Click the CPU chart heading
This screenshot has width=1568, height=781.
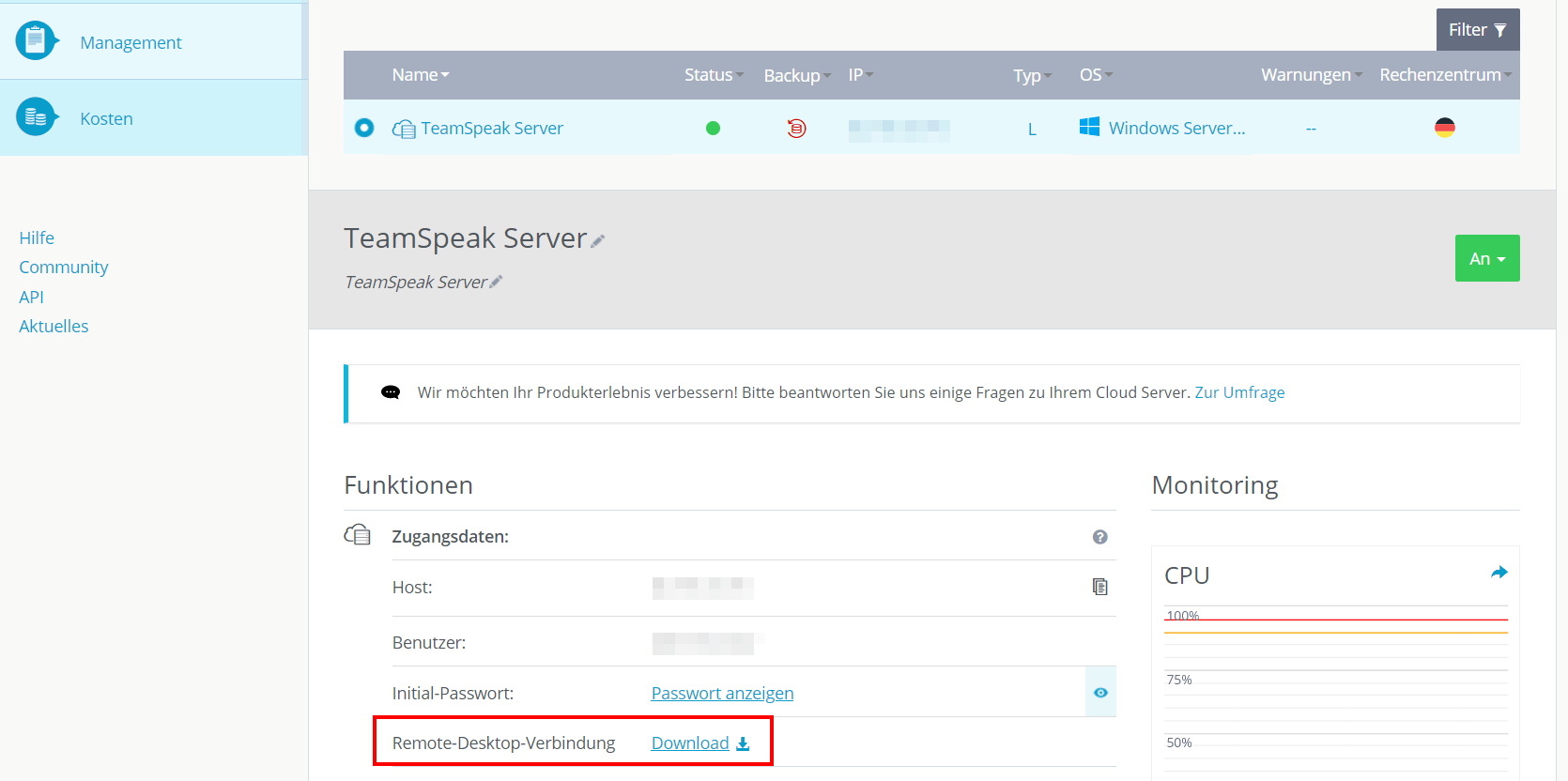click(1187, 575)
